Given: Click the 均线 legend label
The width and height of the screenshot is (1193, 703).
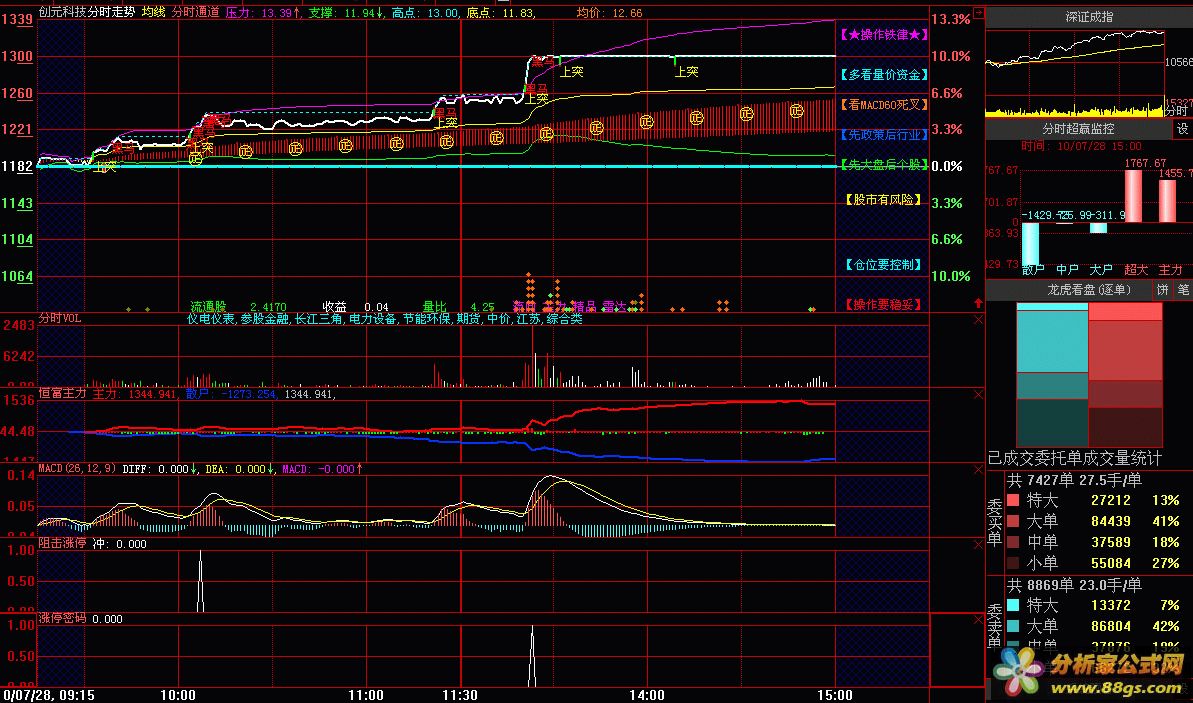Looking at the screenshot, I should click(153, 12).
